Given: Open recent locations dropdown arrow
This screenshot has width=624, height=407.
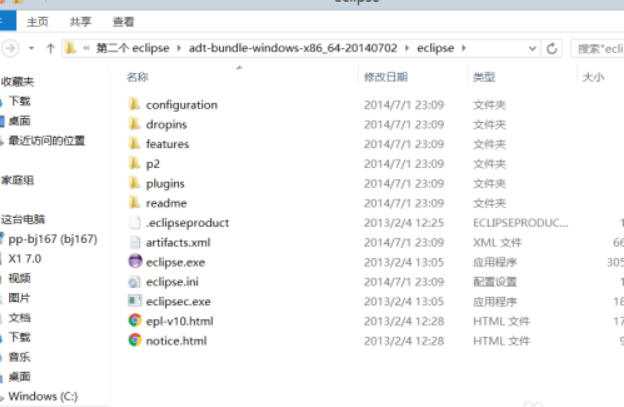Looking at the screenshot, I should [x=31, y=49].
